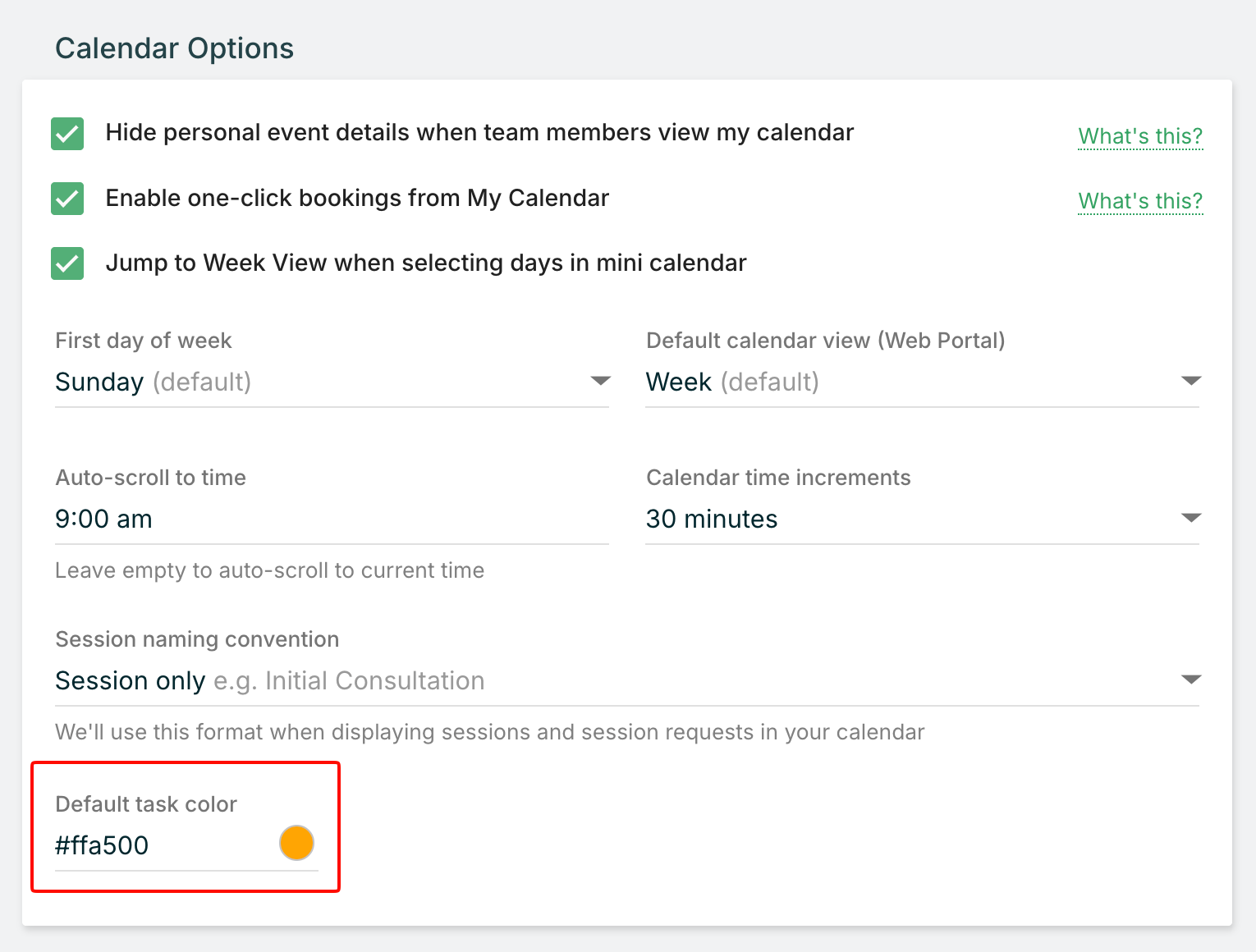The height and width of the screenshot is (952, 1256).
Task: Click arrow icon beside Week (default)
Action: (x=1191, y=381)
